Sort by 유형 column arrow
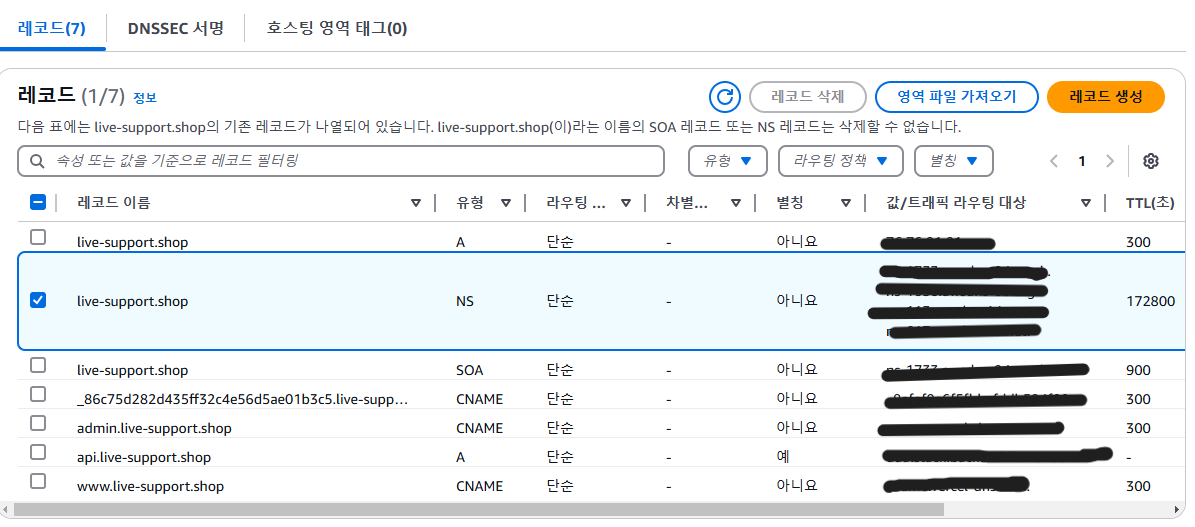Image resolution: width=1195 pixels, height=527 pixels. [506, 203]
